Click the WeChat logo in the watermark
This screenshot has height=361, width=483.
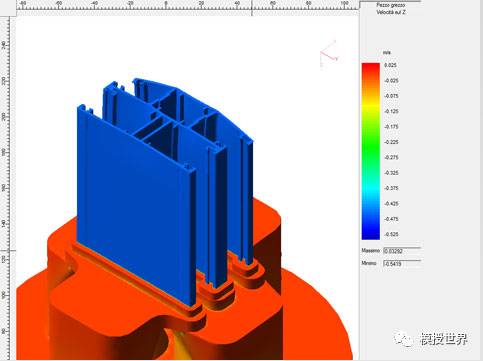404,339
